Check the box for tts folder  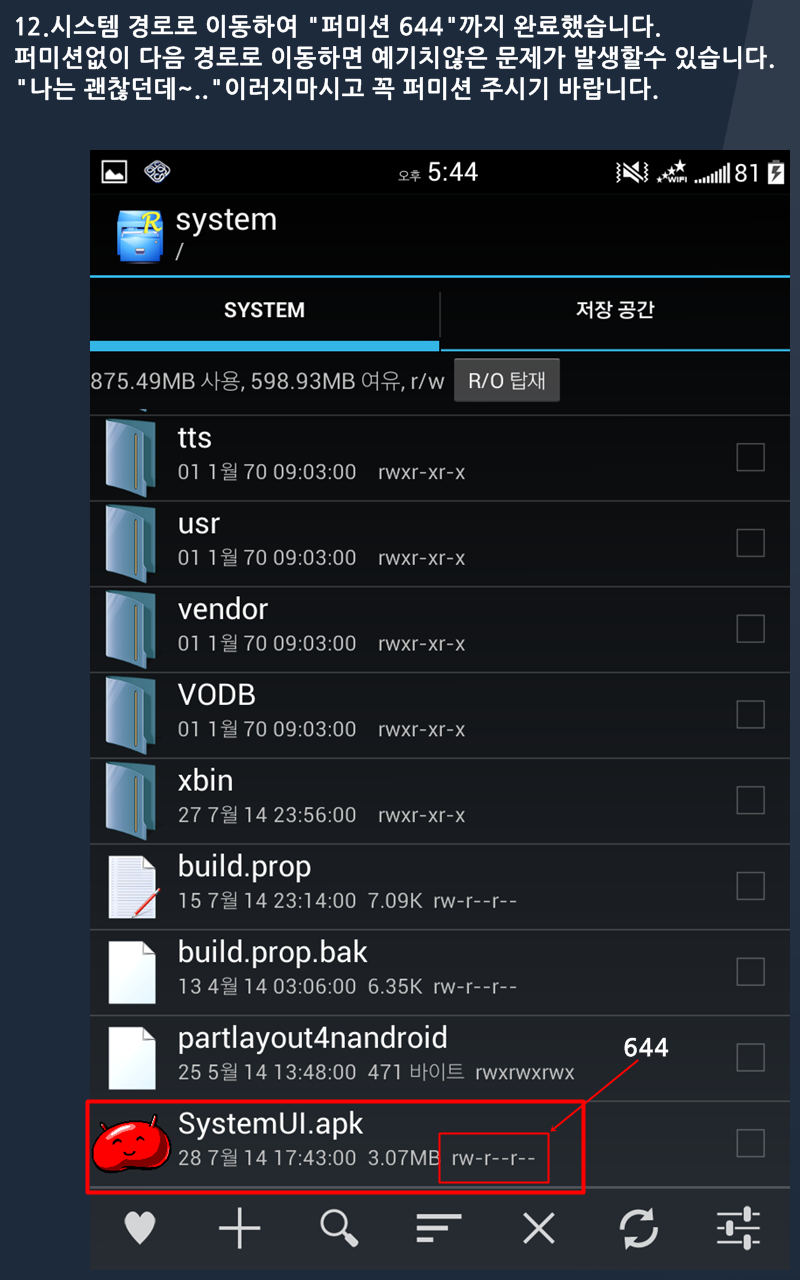point(750,457)
